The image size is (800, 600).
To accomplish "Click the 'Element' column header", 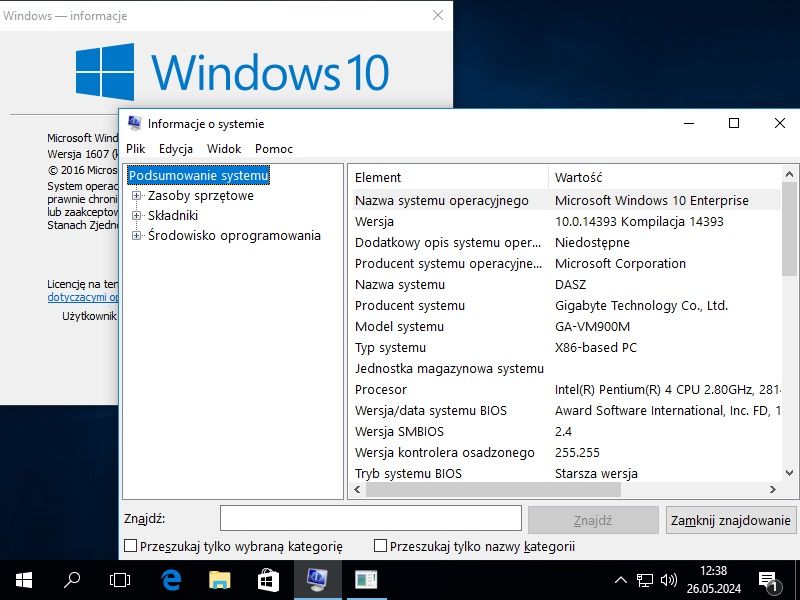I will coord(449,177).
